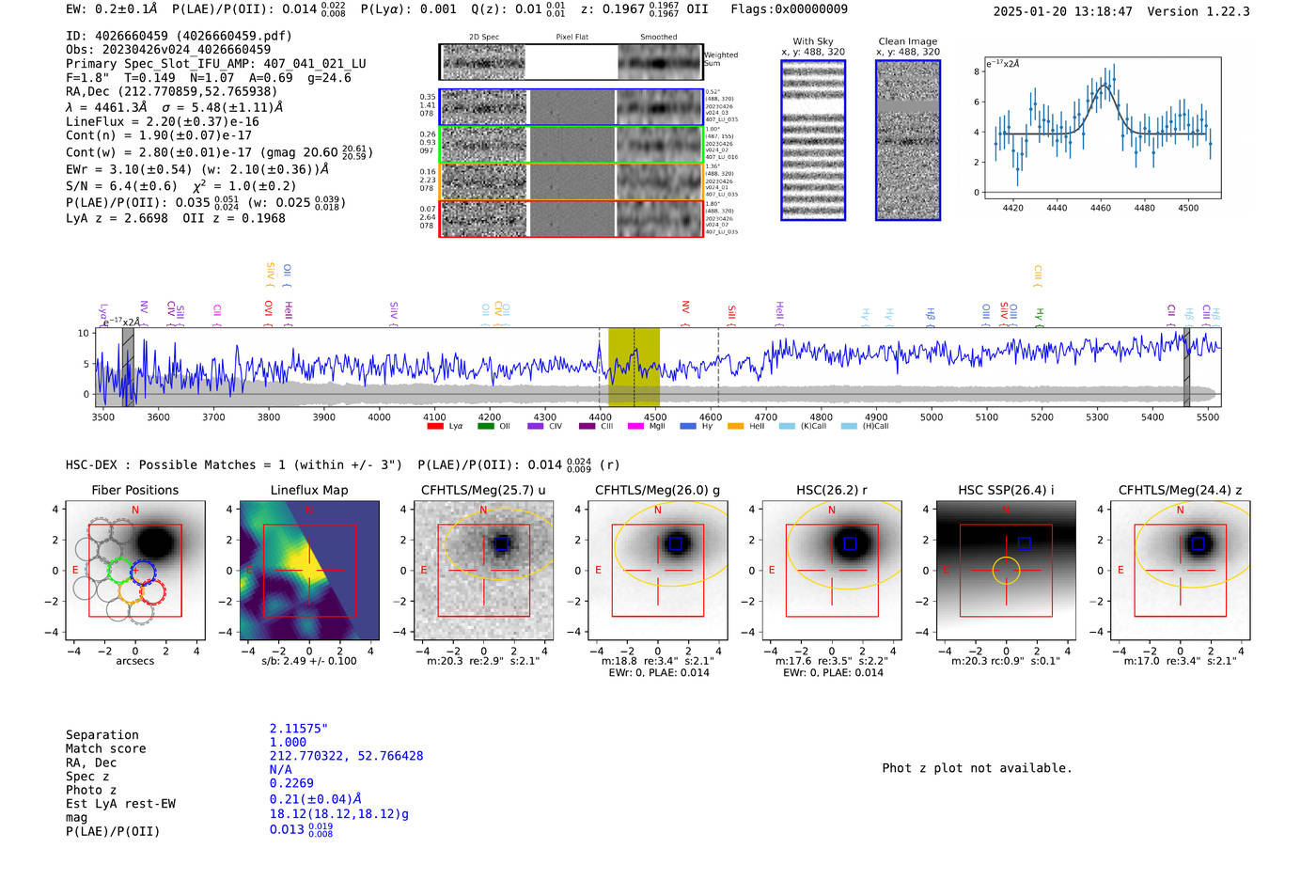
Task: Select the Weighted Sum 2D spectrum strip
Action: 571,62
